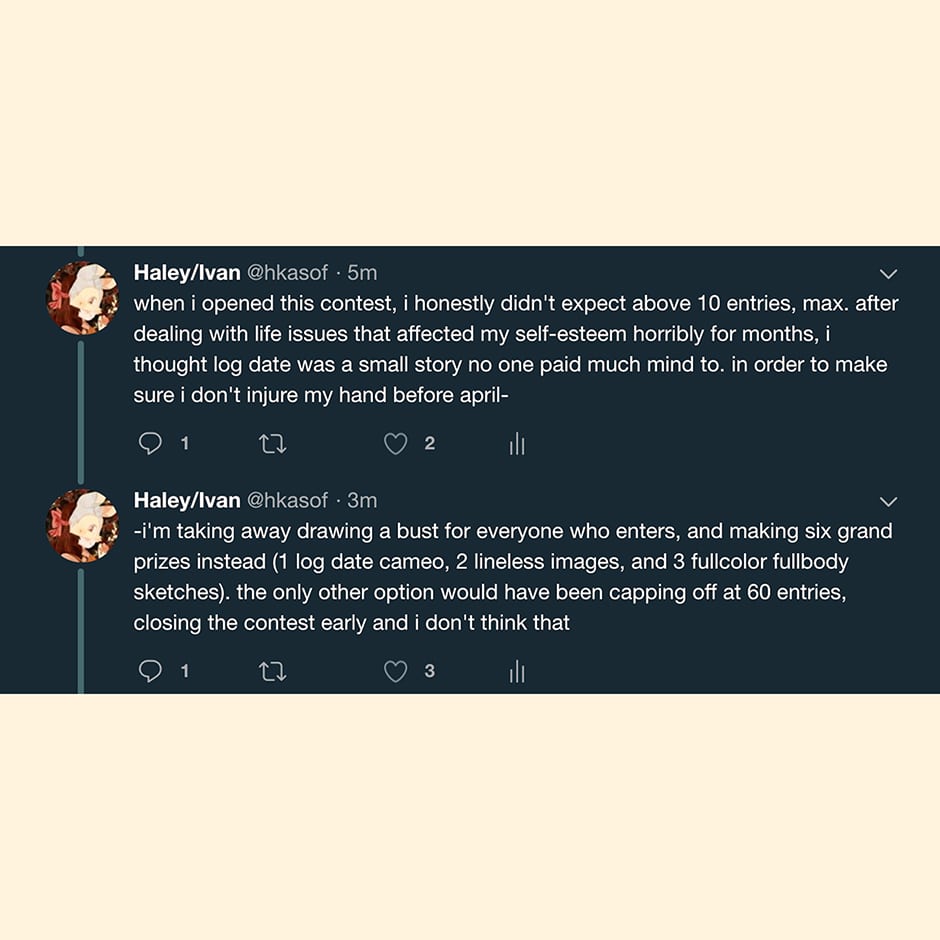The width and height of the screenshot is (940, 940).
Task: Open the more-options chevron on the 3m tweet
Action: coord(887,501)
